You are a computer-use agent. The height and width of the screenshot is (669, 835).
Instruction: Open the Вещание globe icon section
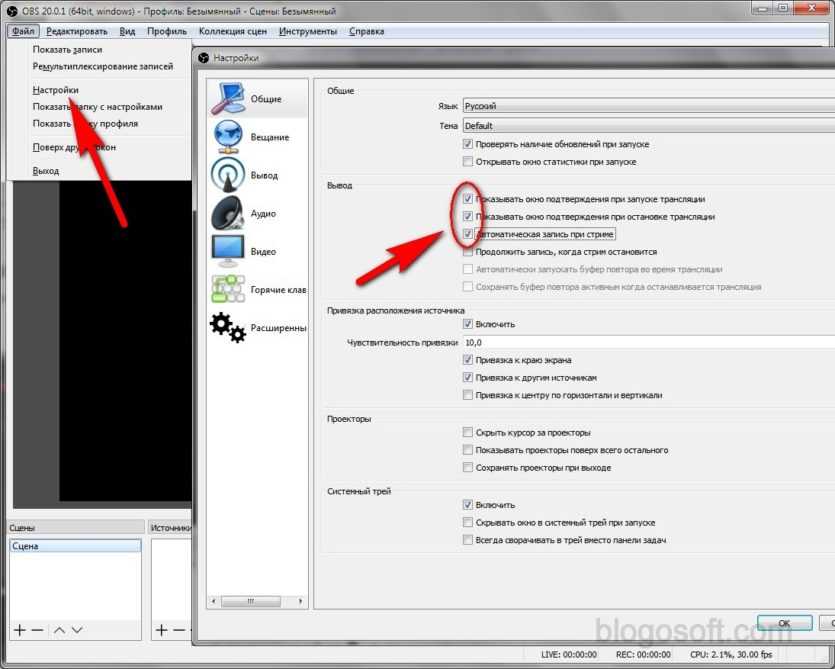click(227, 137)
